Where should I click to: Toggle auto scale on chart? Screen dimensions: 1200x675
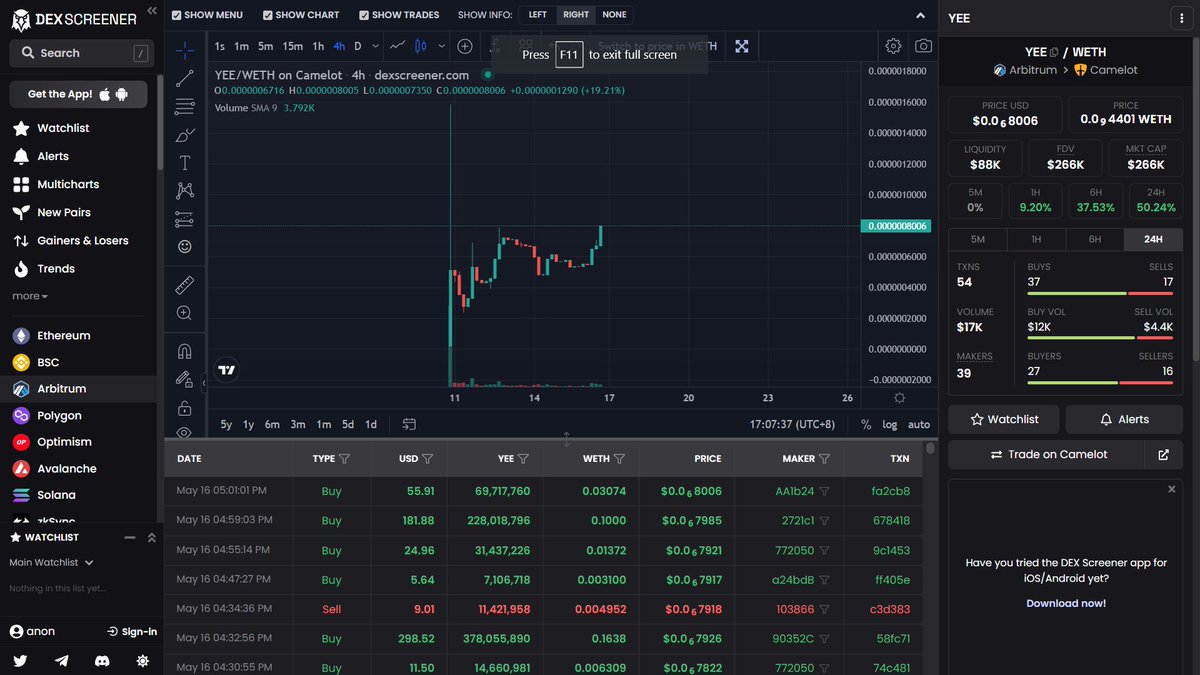[x=919, y=424]
